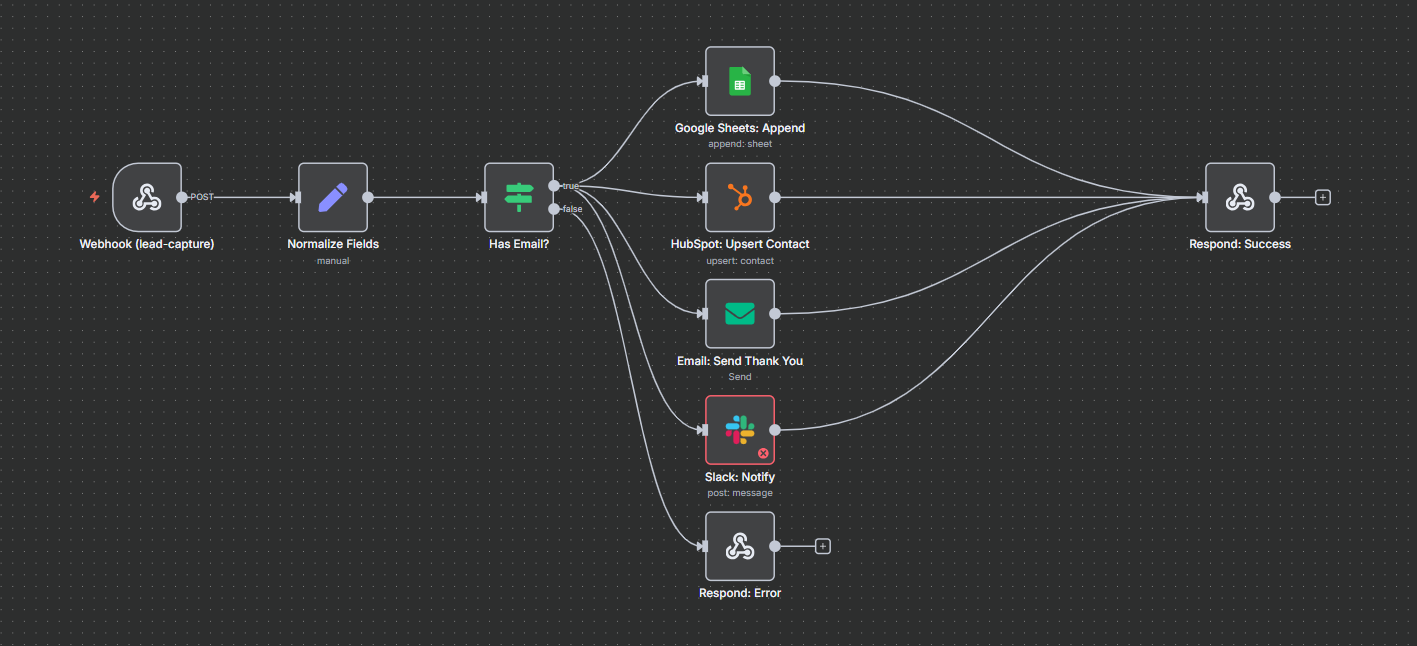Screen dimensions: 1417x646
Task: Open the Webhook (lead-capture) trigger node
Action: click(147, 197)
